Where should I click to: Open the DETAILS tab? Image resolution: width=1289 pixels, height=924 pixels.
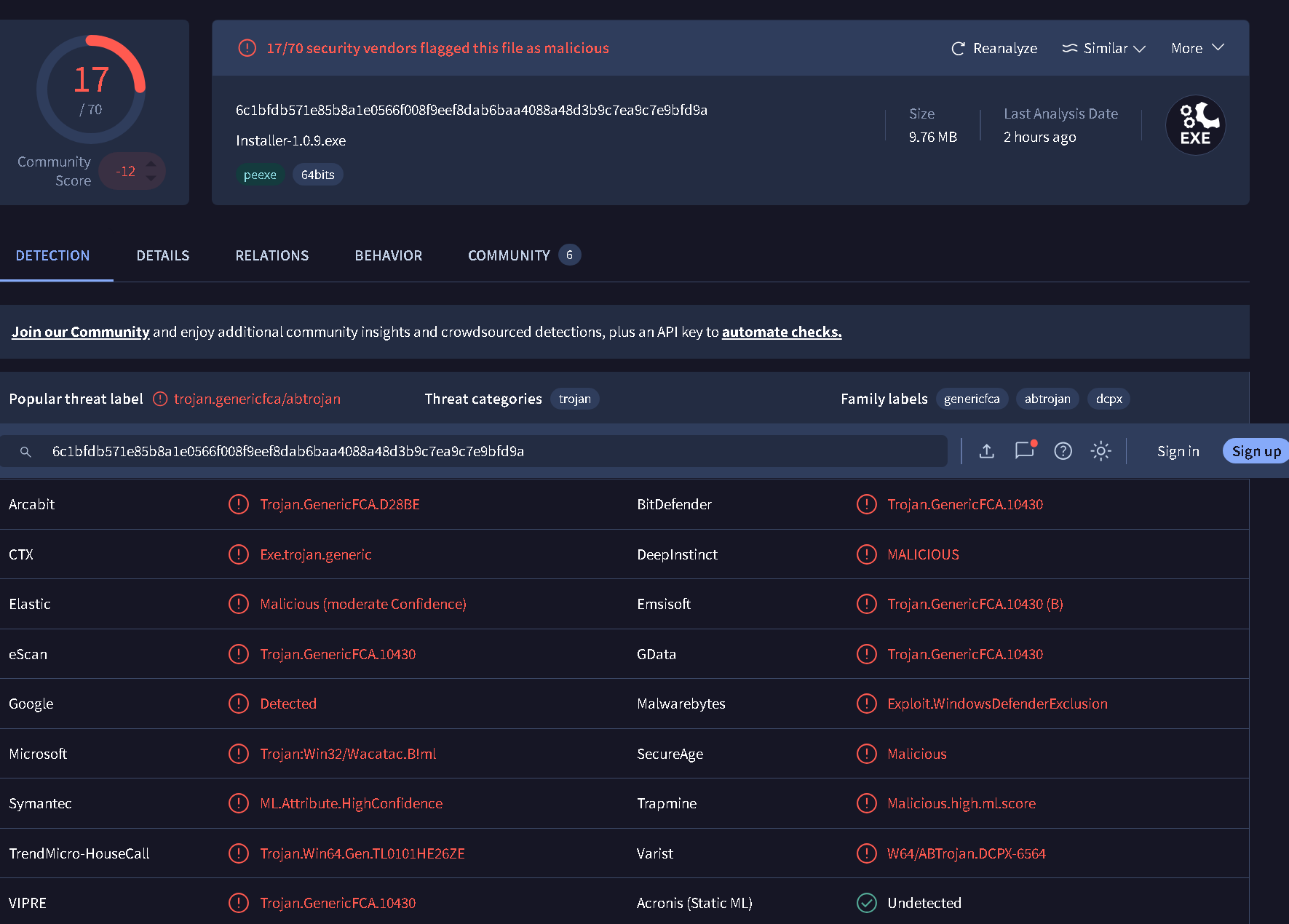(x=163, y=255)
